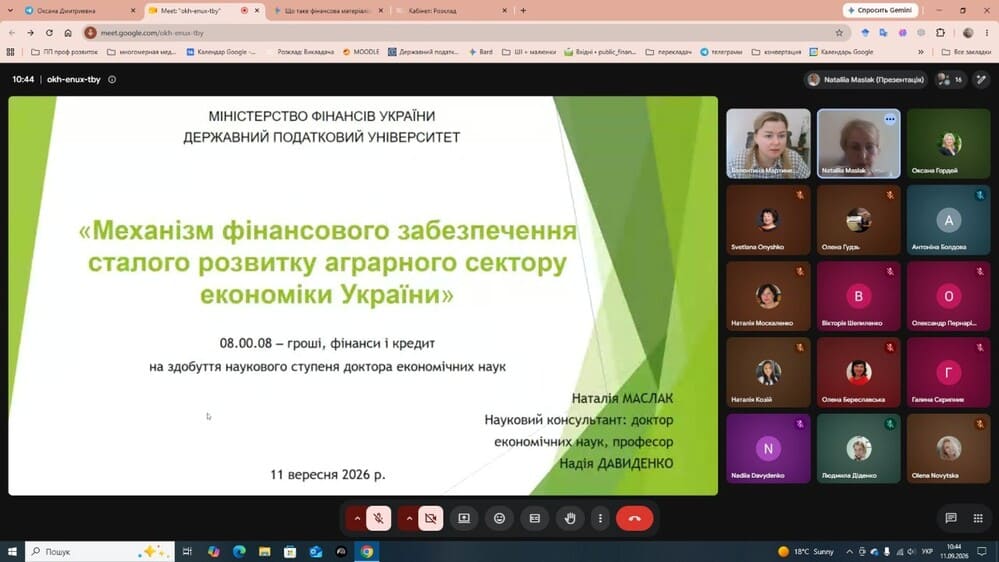This screenshot has height=562, width=999.
Task: Turn on captions in meeting toolbar
Action: point(535,519)
